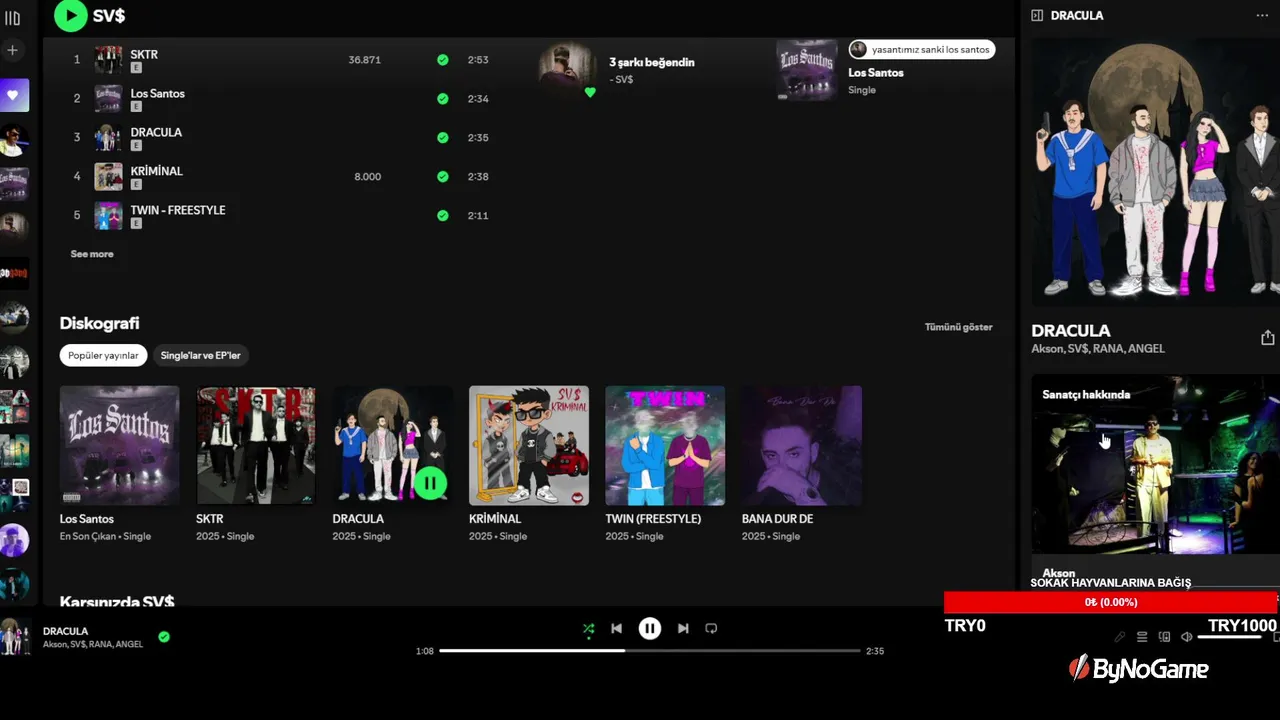Viewport: 1280px width, 720px height.
Task: Click the Tümünü göster link
Action: coord(958,327)
